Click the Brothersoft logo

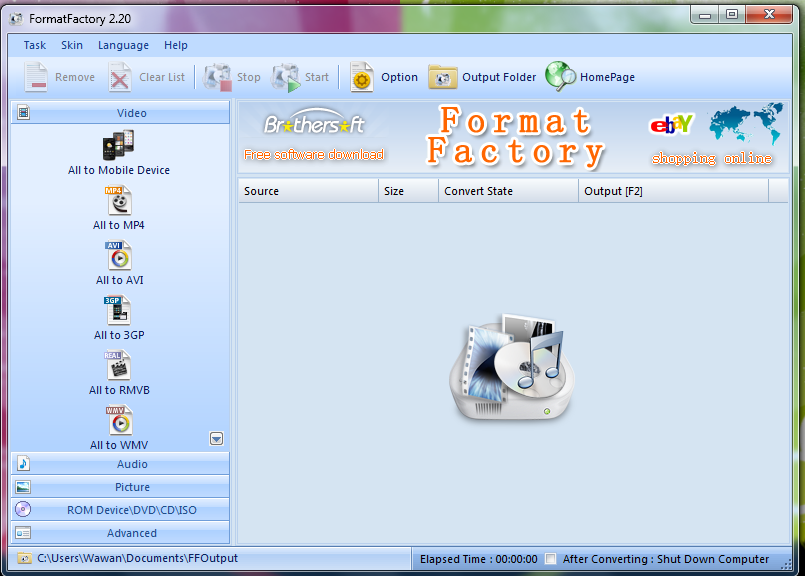[x=314, y=122]
